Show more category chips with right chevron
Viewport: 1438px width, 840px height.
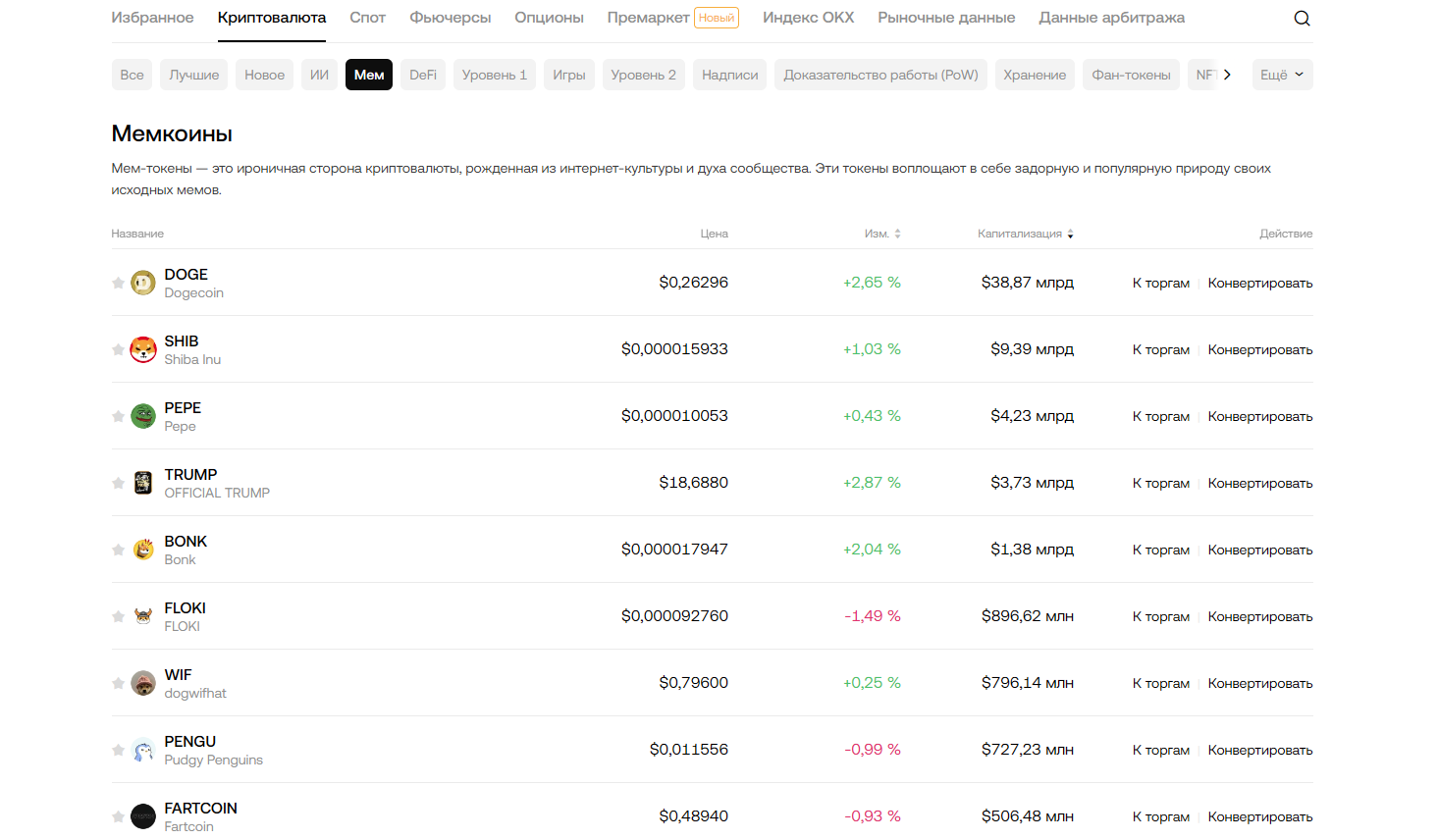tap(1227, 75)
